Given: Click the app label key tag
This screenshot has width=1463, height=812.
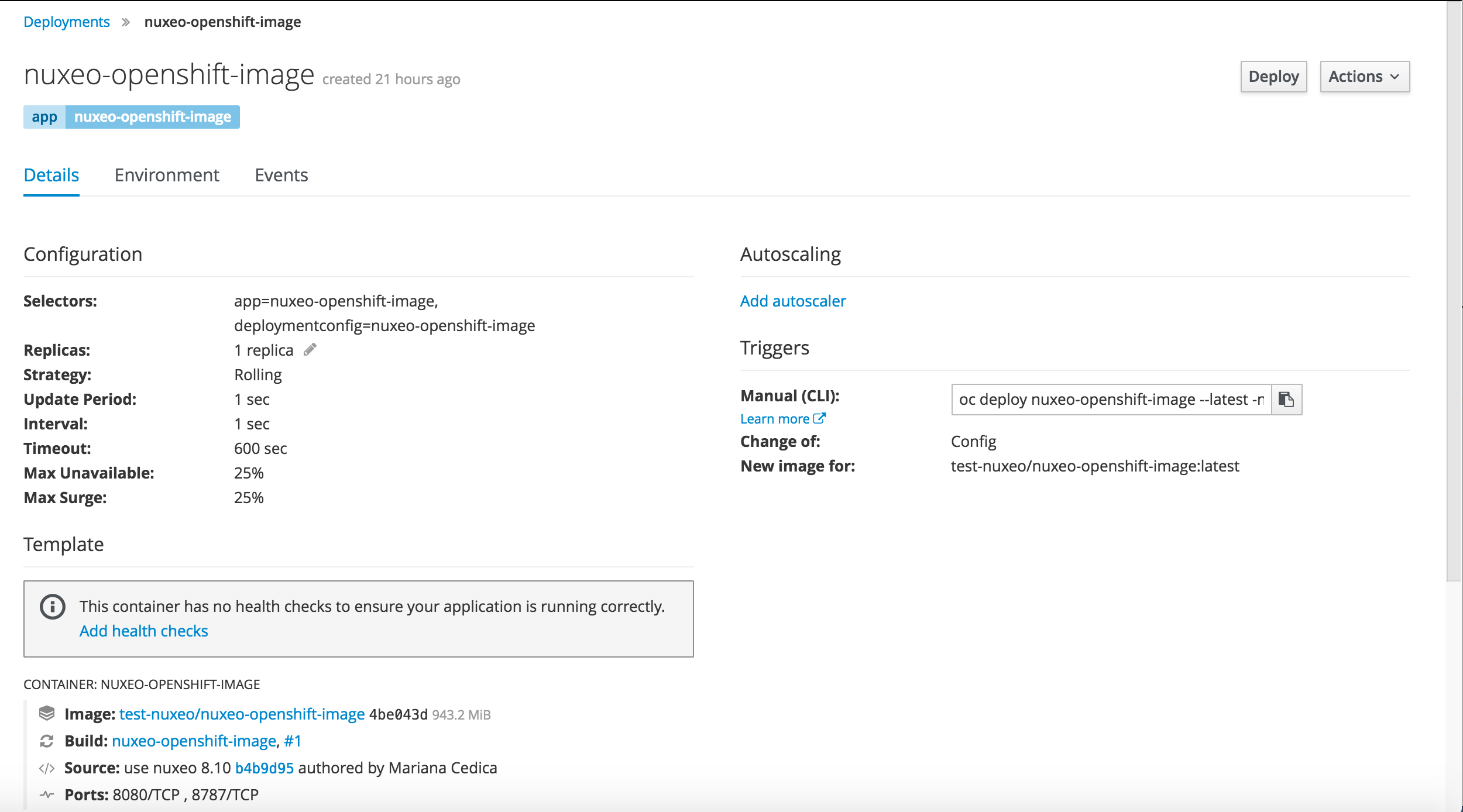Looking at the screenshot, I should [44, 117].
